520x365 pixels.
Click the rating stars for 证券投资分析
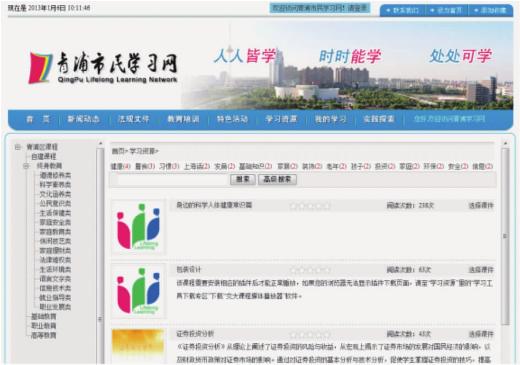coord(310,334)
